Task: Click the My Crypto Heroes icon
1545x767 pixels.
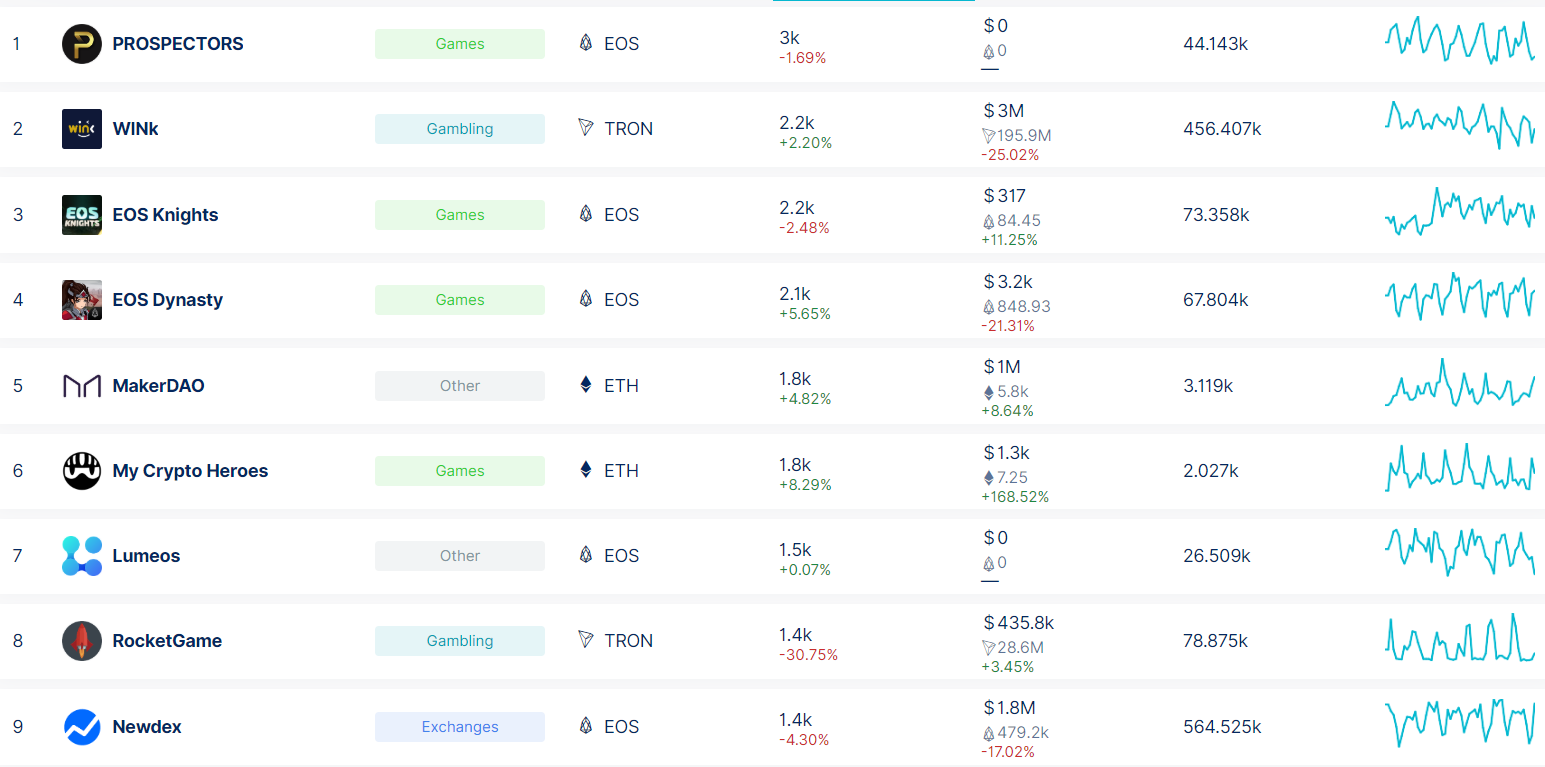Action: pos(81,471)
